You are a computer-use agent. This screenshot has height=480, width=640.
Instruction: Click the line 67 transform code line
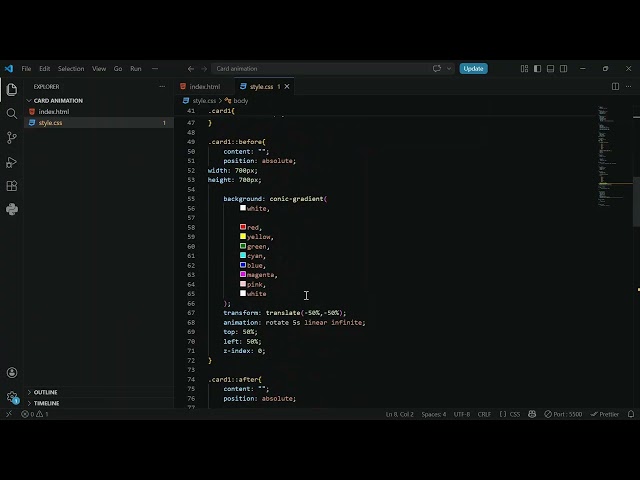(x=284, y=313)
